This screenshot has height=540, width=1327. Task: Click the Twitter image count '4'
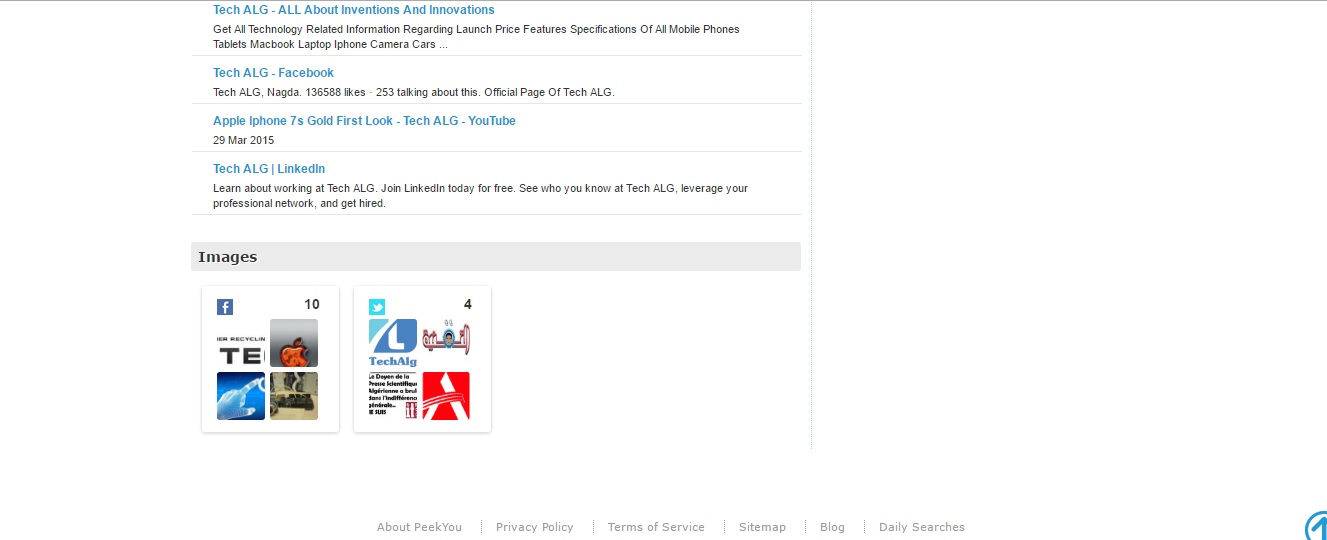(x=467, y=305)
